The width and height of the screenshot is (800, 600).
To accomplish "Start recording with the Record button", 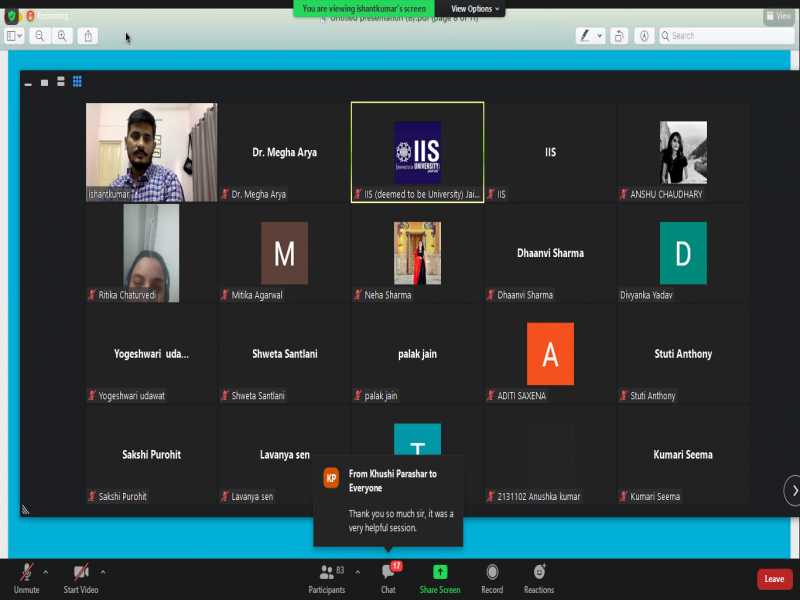I will click(492, 578).
